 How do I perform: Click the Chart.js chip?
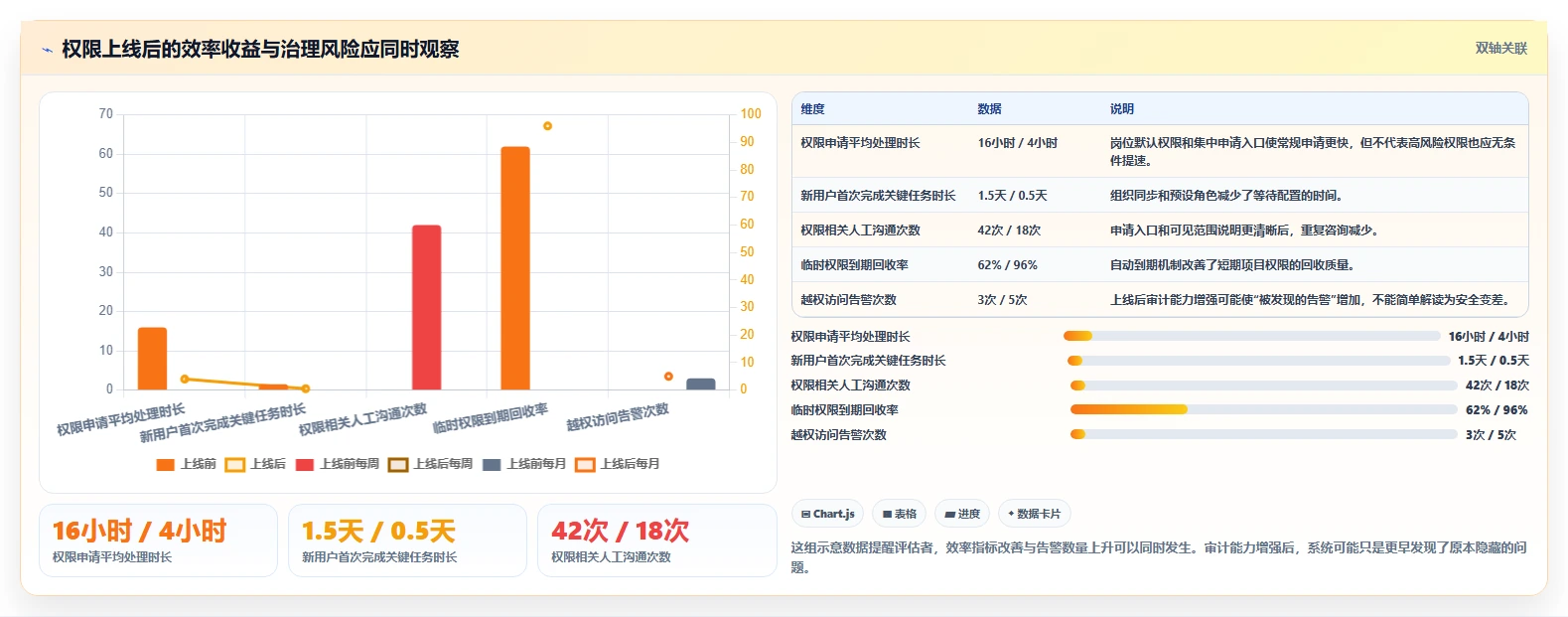[827, 514]
